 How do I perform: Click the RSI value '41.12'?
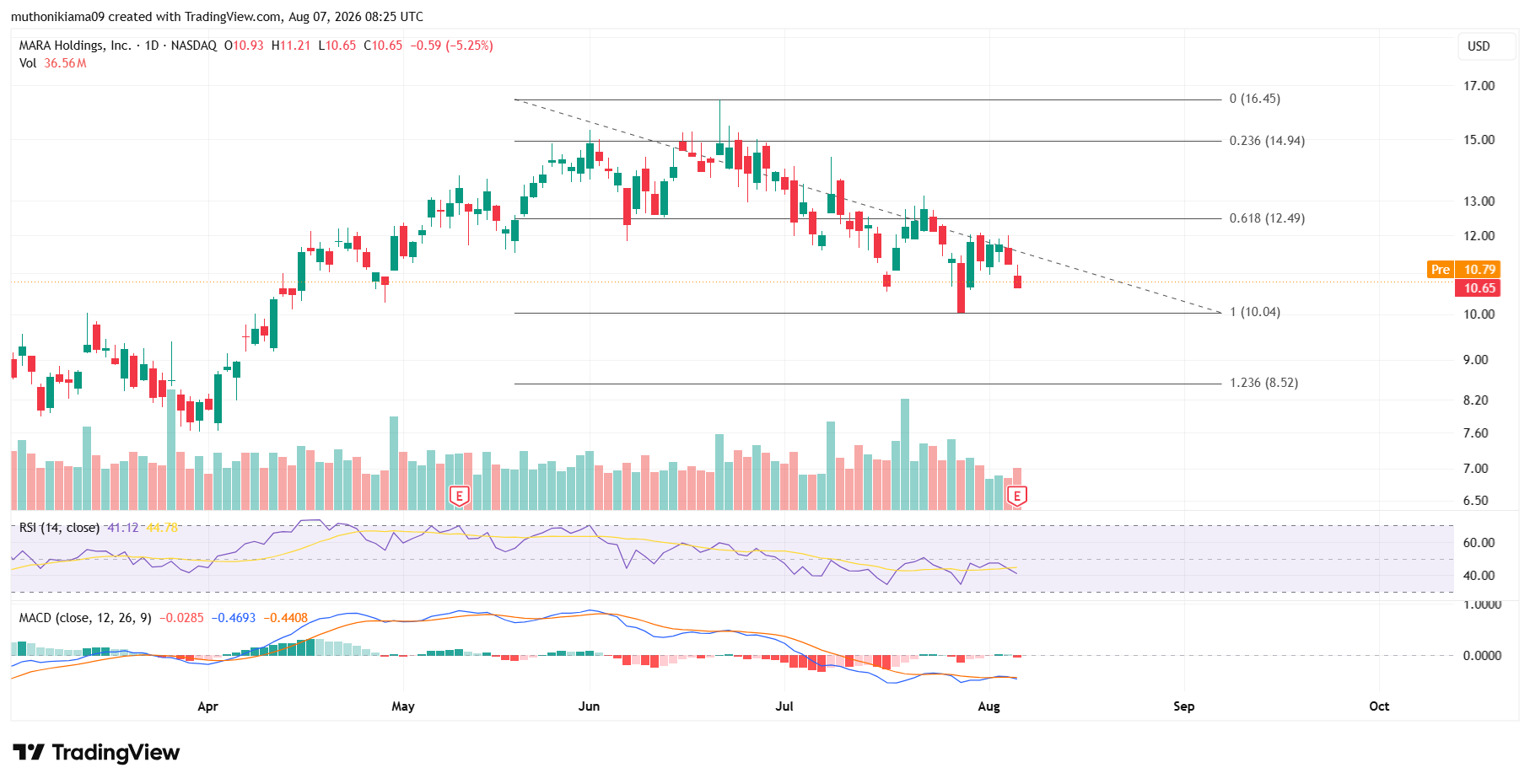click(x=123, y=528)
